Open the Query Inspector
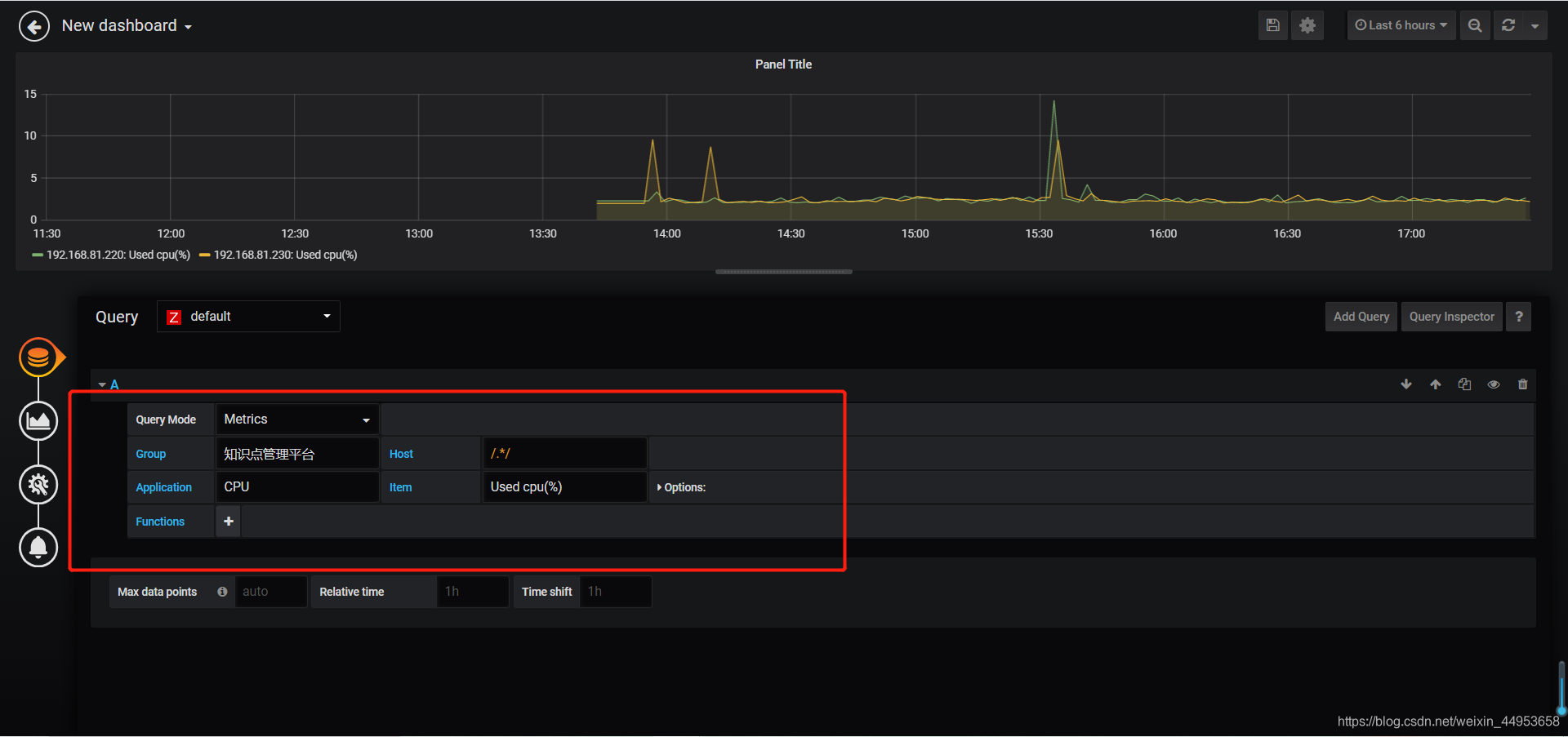The height and width of the screenshot is (737, 1568). click(x=1451, y=317)
